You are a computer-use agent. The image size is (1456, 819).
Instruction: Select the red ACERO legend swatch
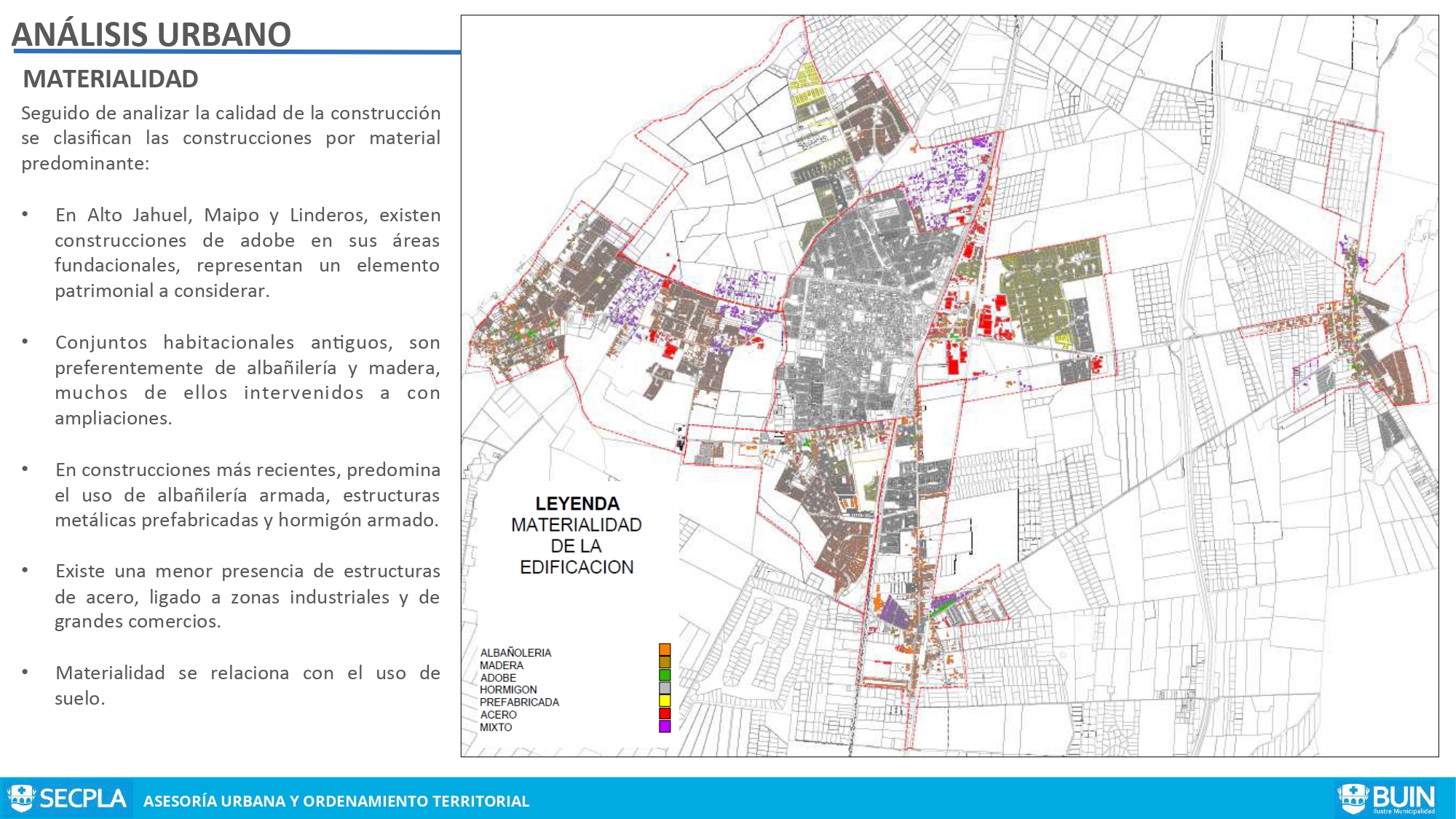(665, 713)
